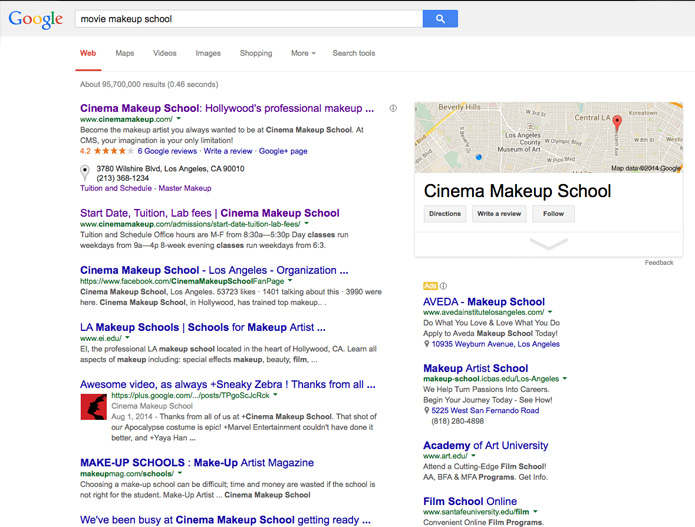The height and width of the screenshot is (527, 695).
Task: Open Cinema Makeup School: Hollywood's professional makeup result
Action: pyautogui.click(x=227, y=108)
